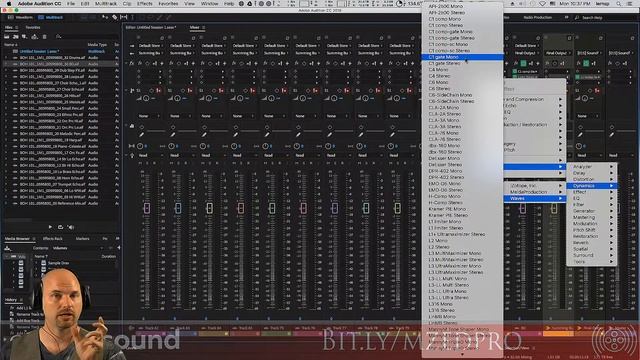Open Summing Bus output dropdown on leftmost channel
Image resolution: width=640 pixels, height=360 pixels.
(150, 53)
